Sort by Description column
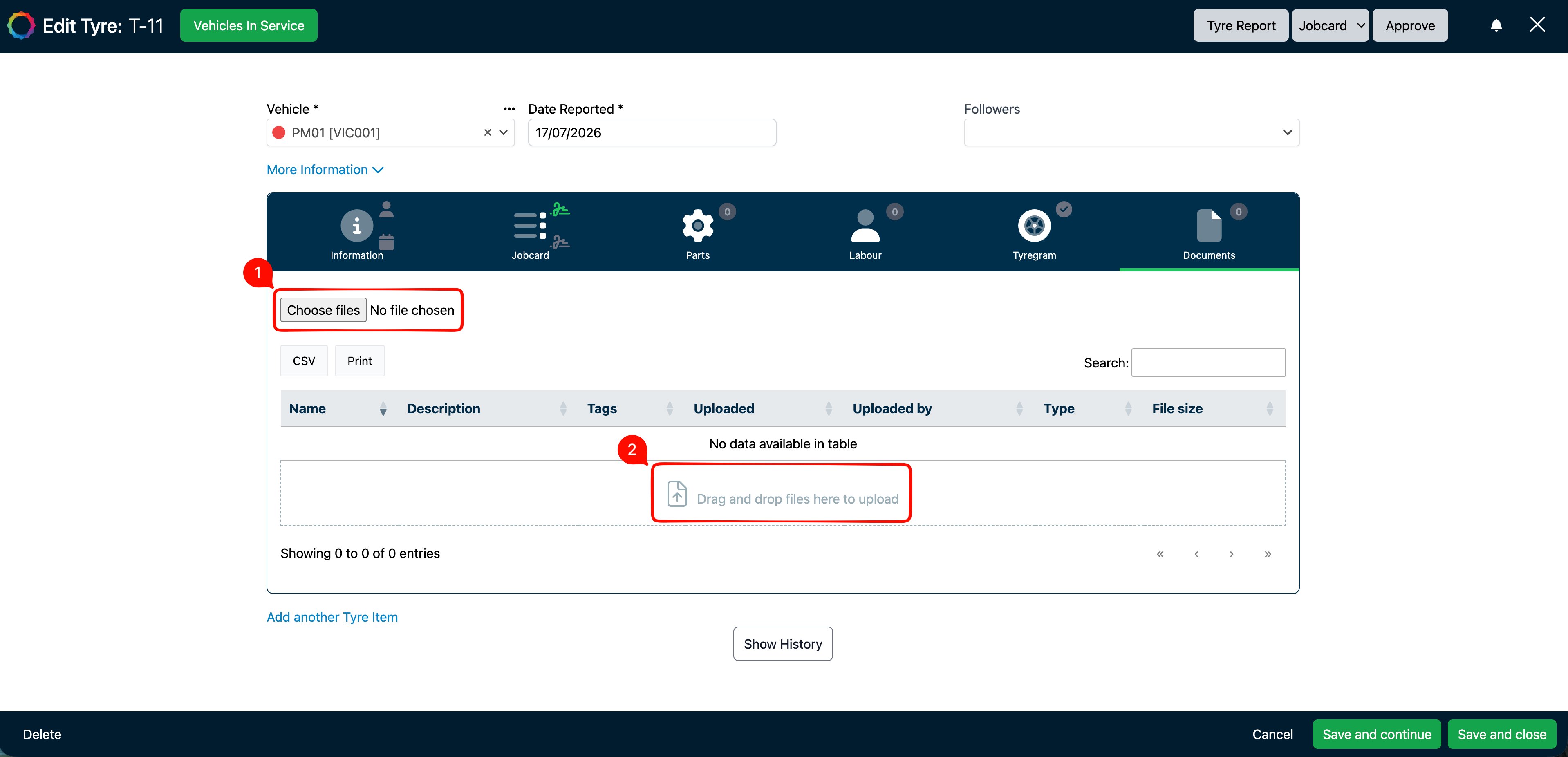This screenshot has height=757, width=1568. 488,409
